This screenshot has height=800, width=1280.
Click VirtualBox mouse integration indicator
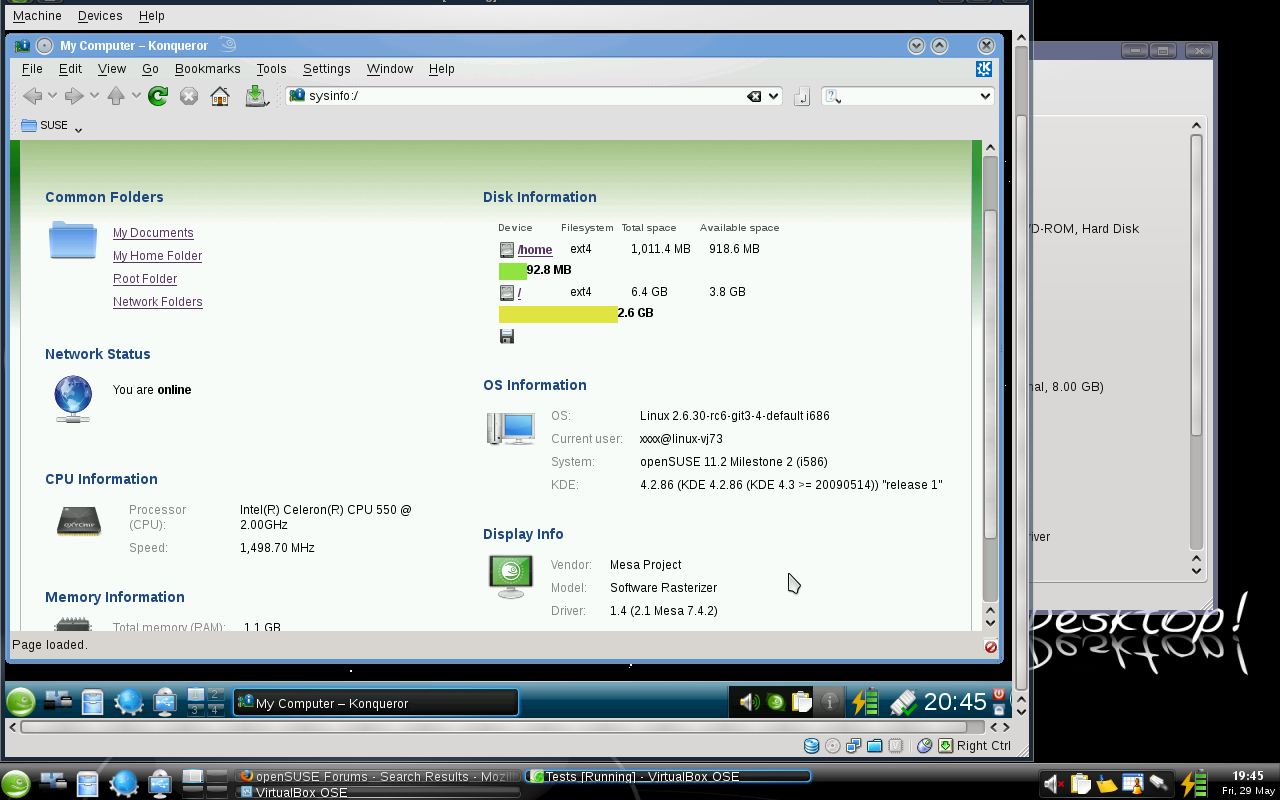[924, 745]
